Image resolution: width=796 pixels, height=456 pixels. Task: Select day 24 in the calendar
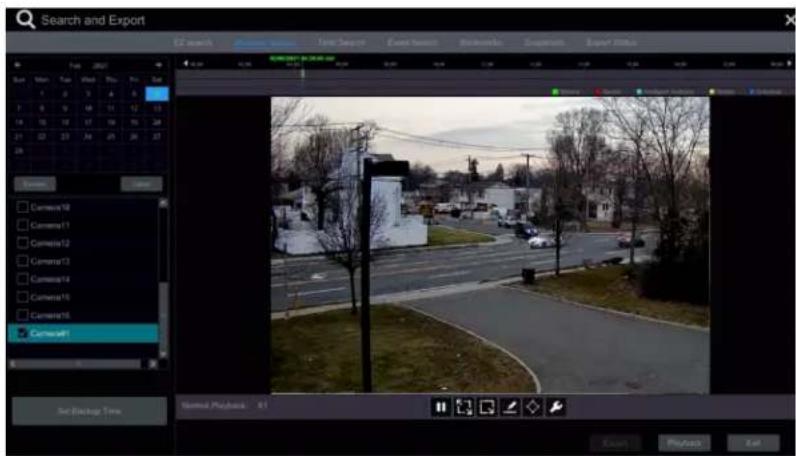point(88,137)
